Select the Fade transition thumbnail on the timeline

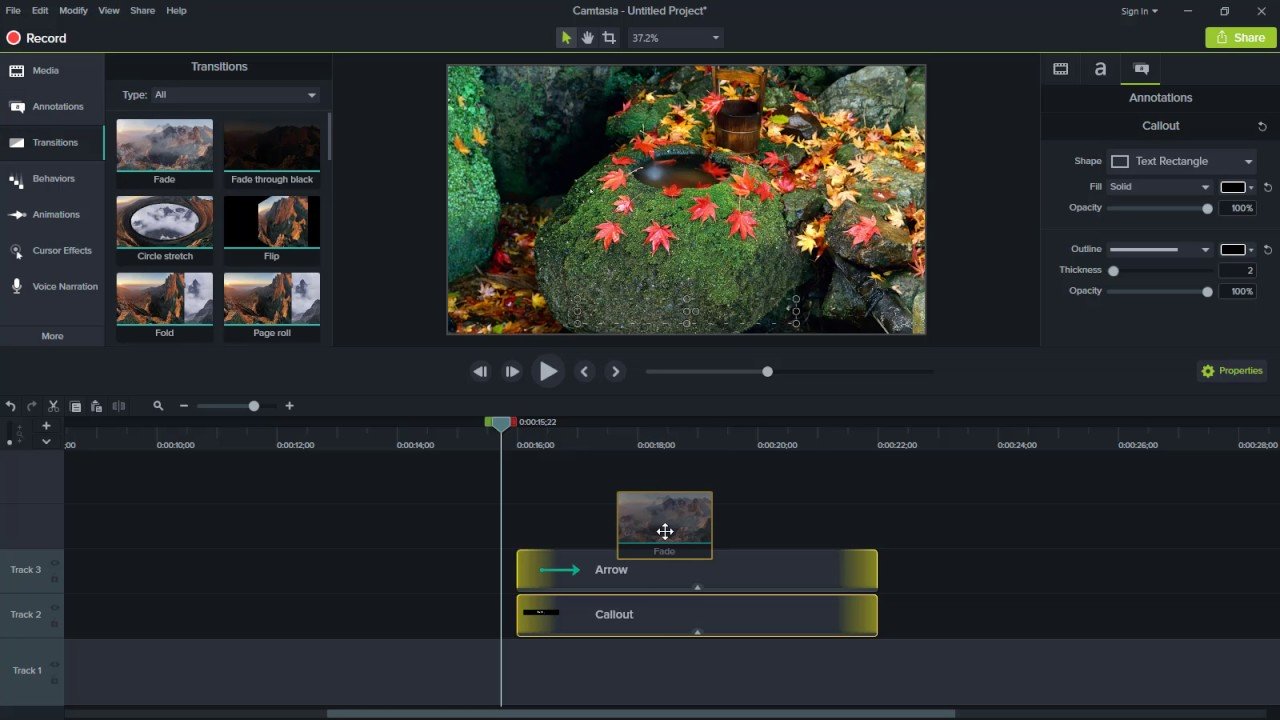(665, 524)
